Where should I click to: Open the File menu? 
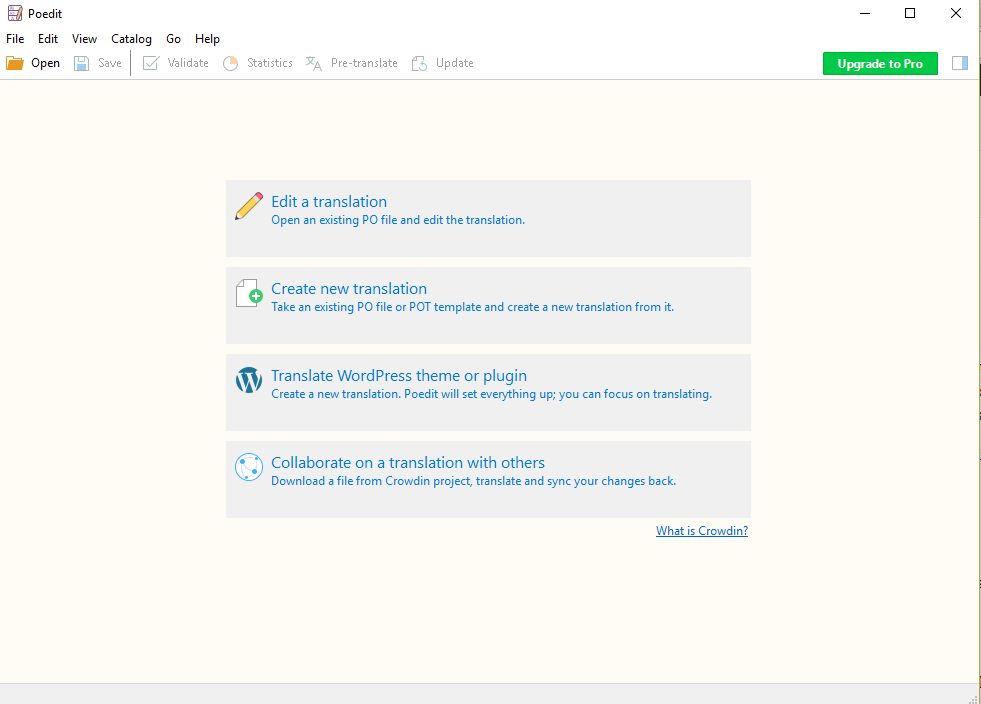[x=15, y=39]
